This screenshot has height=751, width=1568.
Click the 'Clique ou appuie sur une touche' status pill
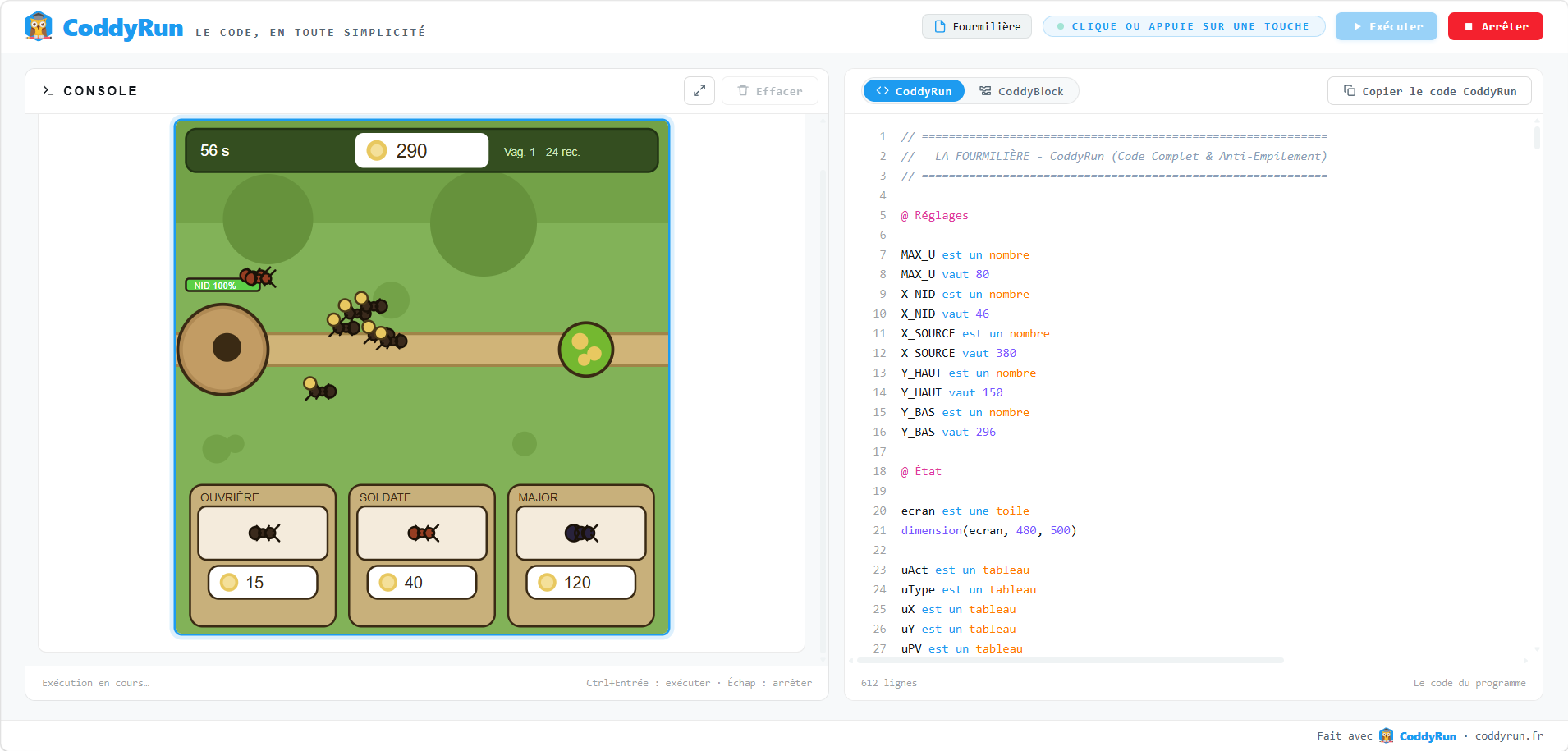coord(1184,26)
